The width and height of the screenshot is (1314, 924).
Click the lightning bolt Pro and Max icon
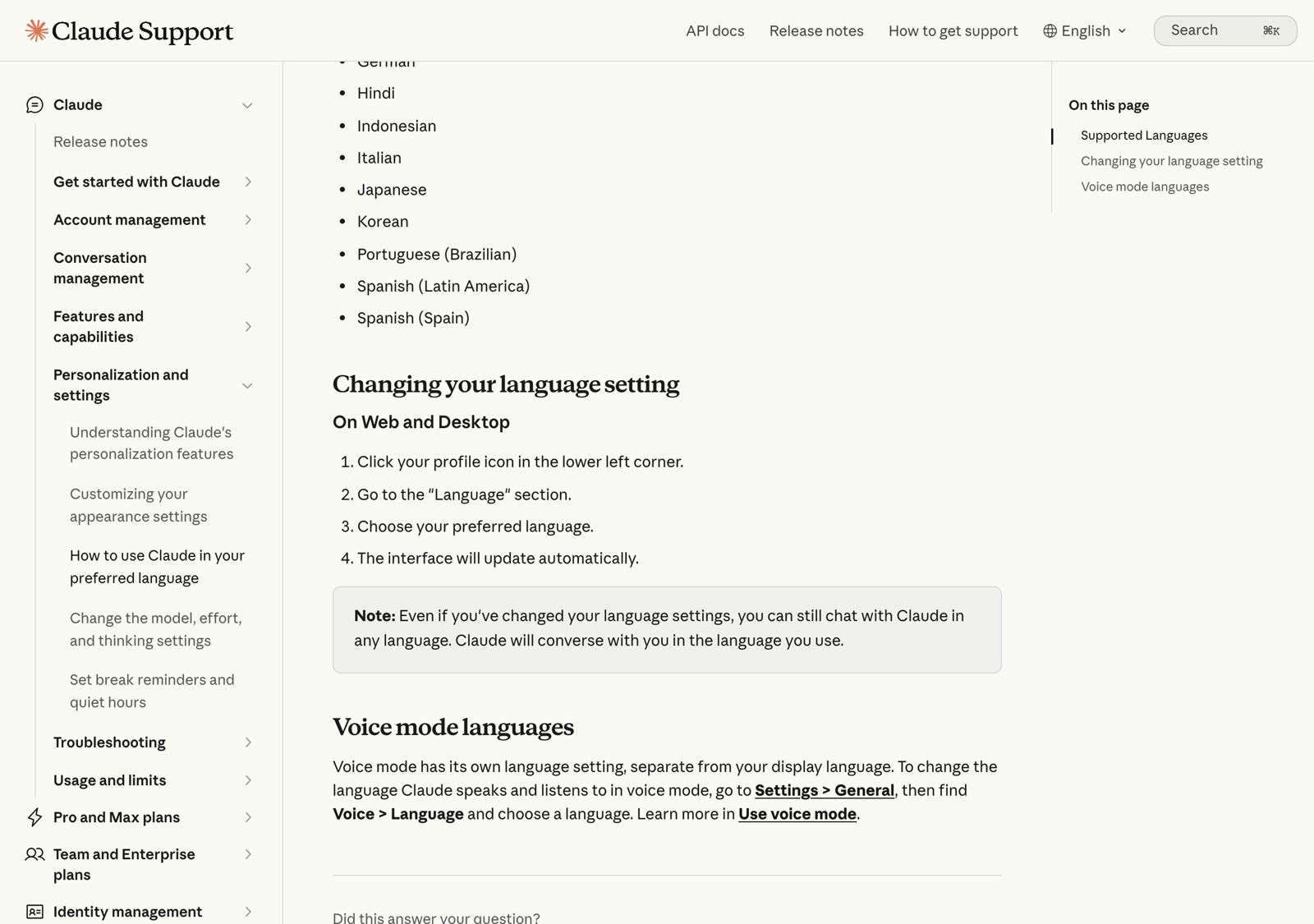point(34,817)
